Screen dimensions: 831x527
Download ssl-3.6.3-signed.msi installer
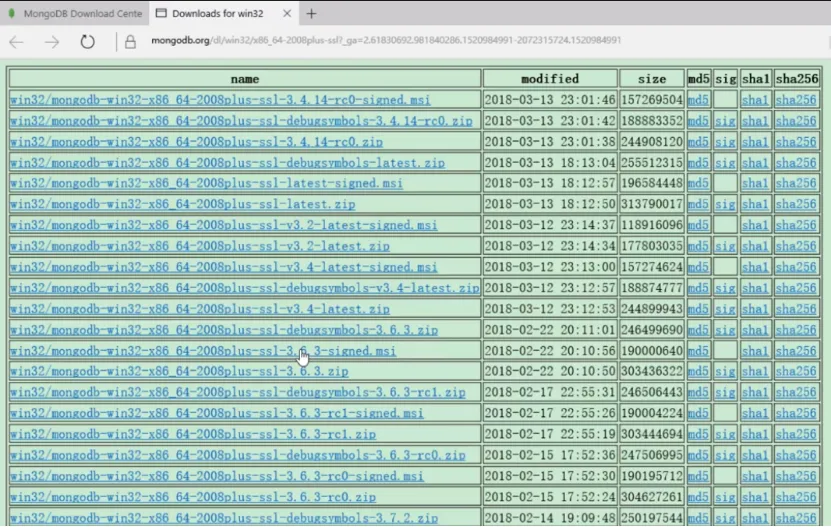202,351
